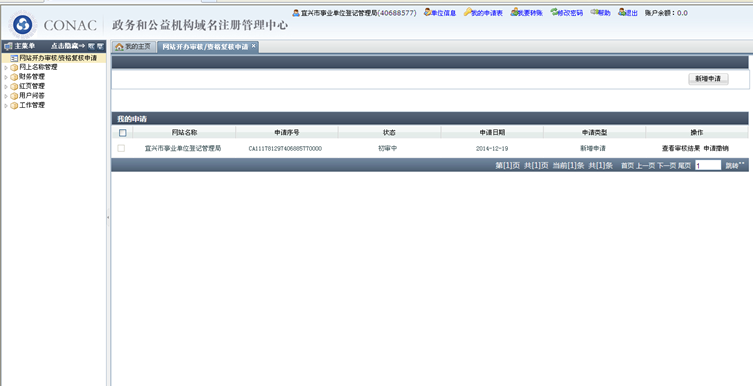This screenshot has height=386, width=753.
Task: Click the 退出 logout link
Action: 632,13
